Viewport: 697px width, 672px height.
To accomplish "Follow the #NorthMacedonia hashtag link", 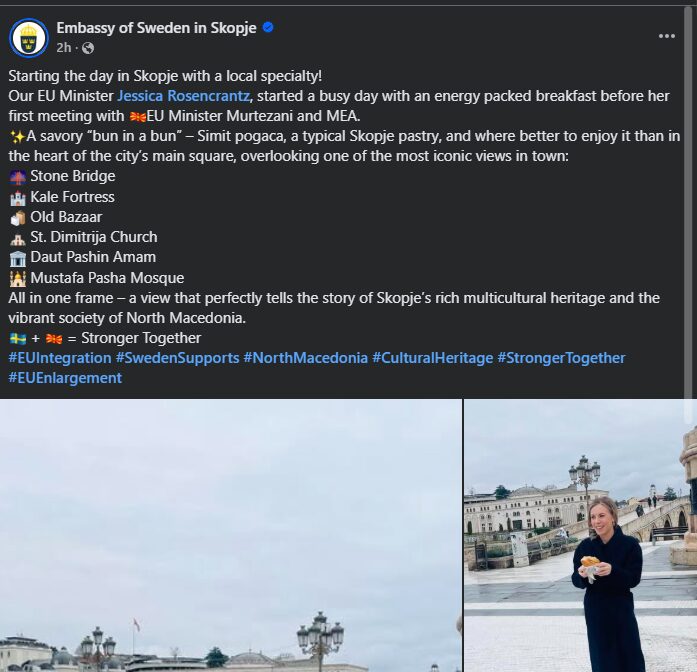I will 305,358.
